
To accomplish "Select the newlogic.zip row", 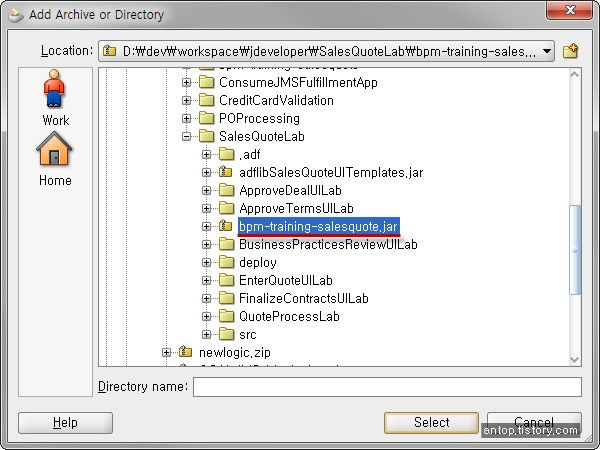I will (235, 352).
